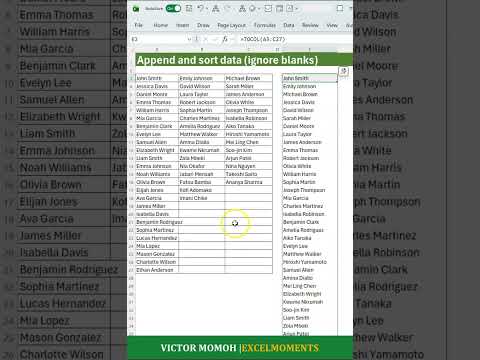Select 'Jabari Mensah' cell in the table
This screenshot has height=360, width=480.
201,174
